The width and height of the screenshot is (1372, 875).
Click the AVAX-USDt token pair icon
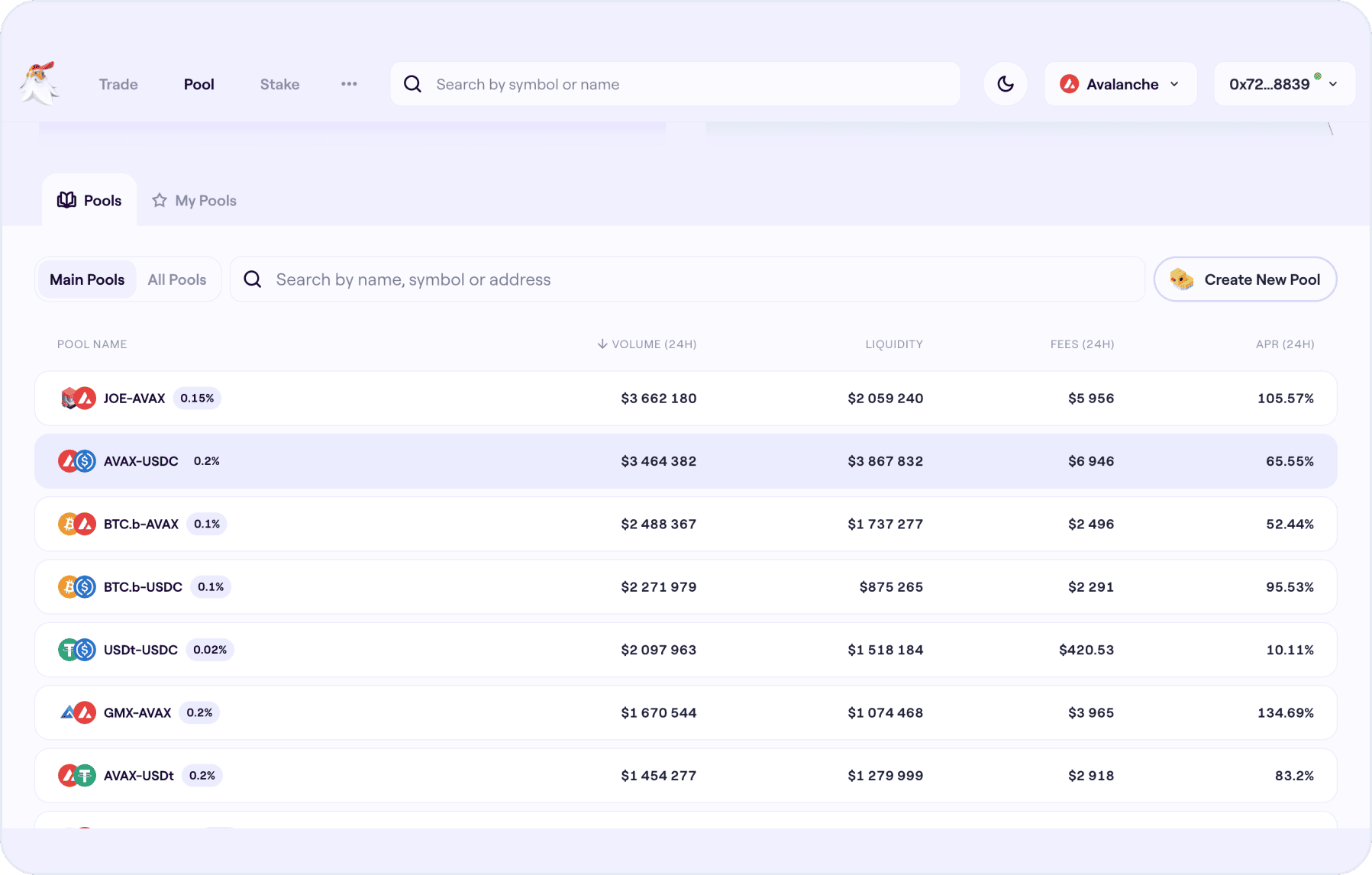77,775
